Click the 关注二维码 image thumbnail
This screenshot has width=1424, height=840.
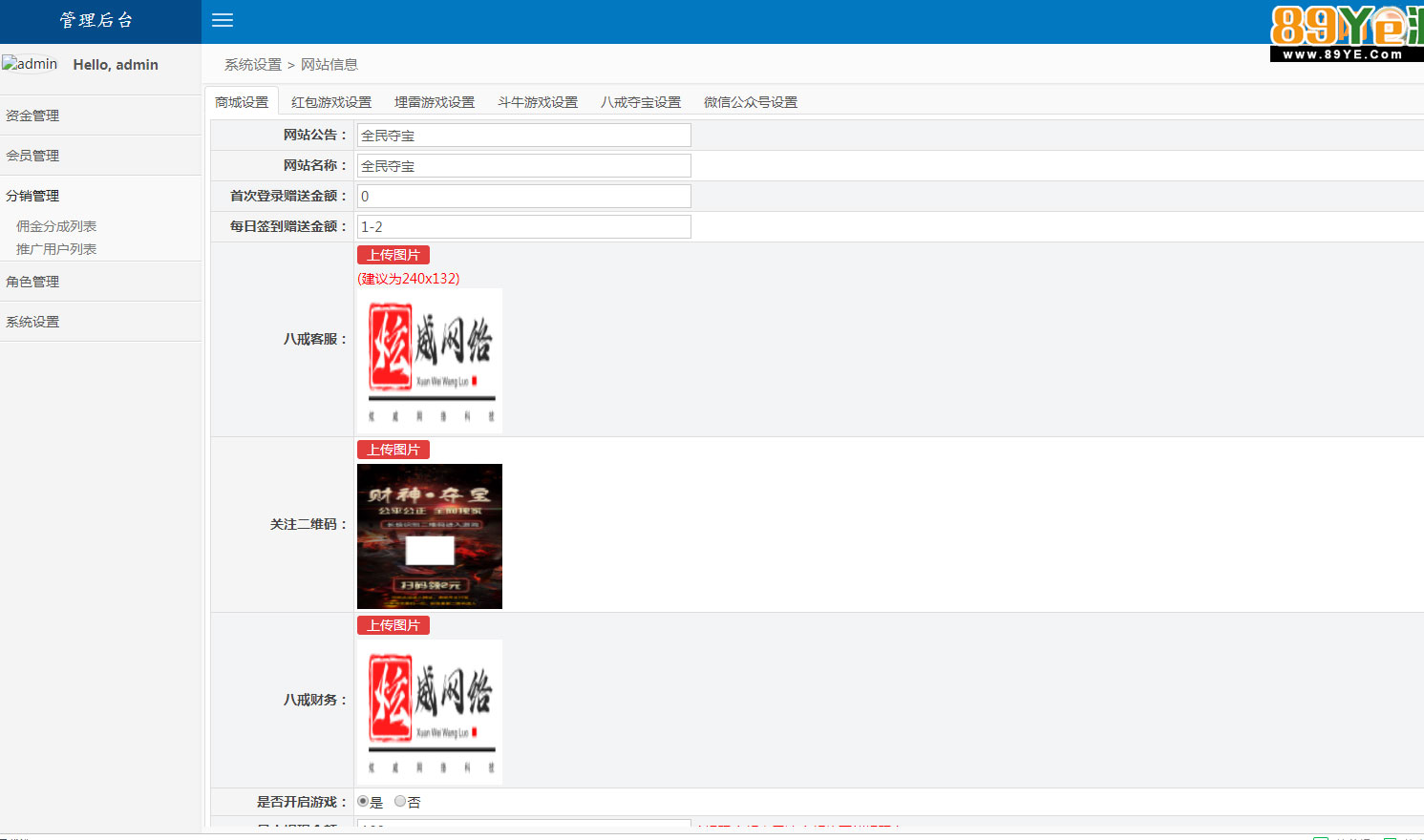[x=430, y=536]
